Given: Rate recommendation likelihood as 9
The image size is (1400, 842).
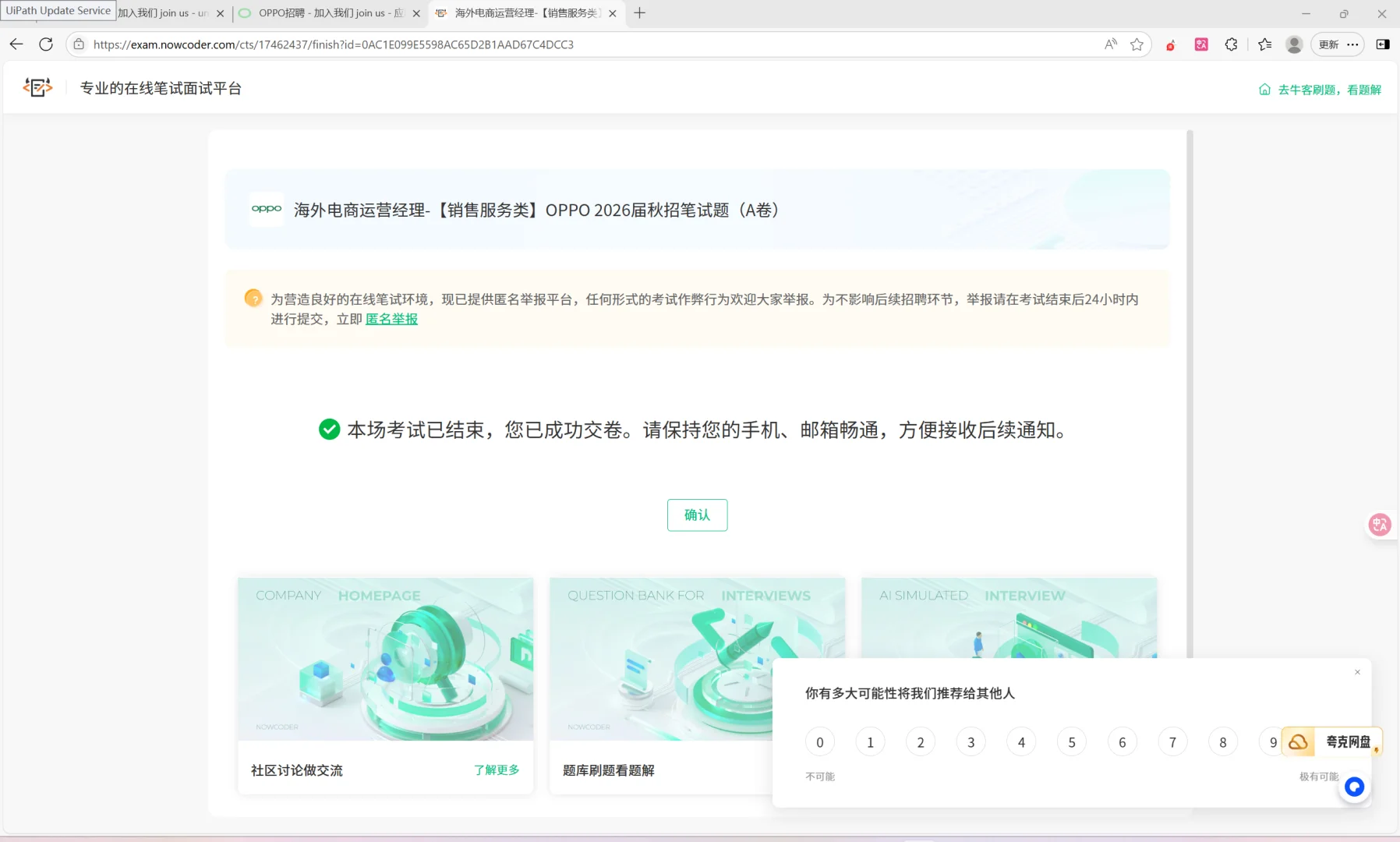Looking at the screenshot, I should (1271, 742).
